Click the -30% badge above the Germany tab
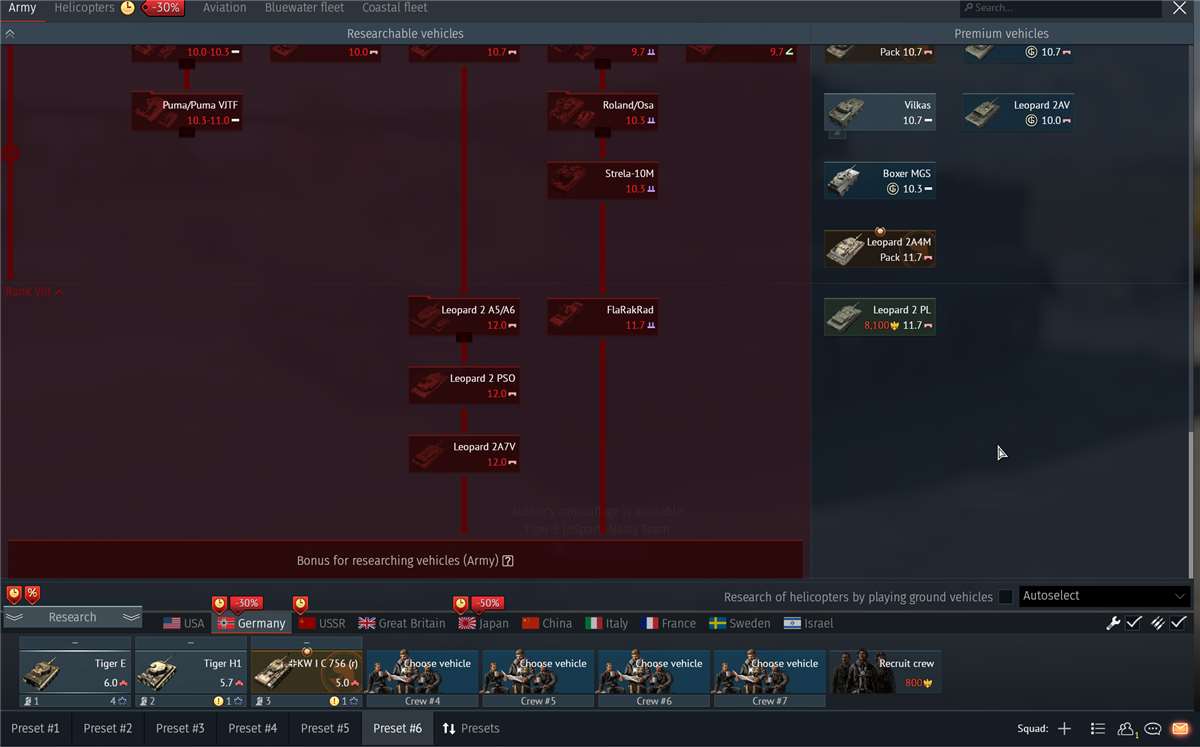Image resolution: width=1200 pixels, height=747 pixels. 246,604
